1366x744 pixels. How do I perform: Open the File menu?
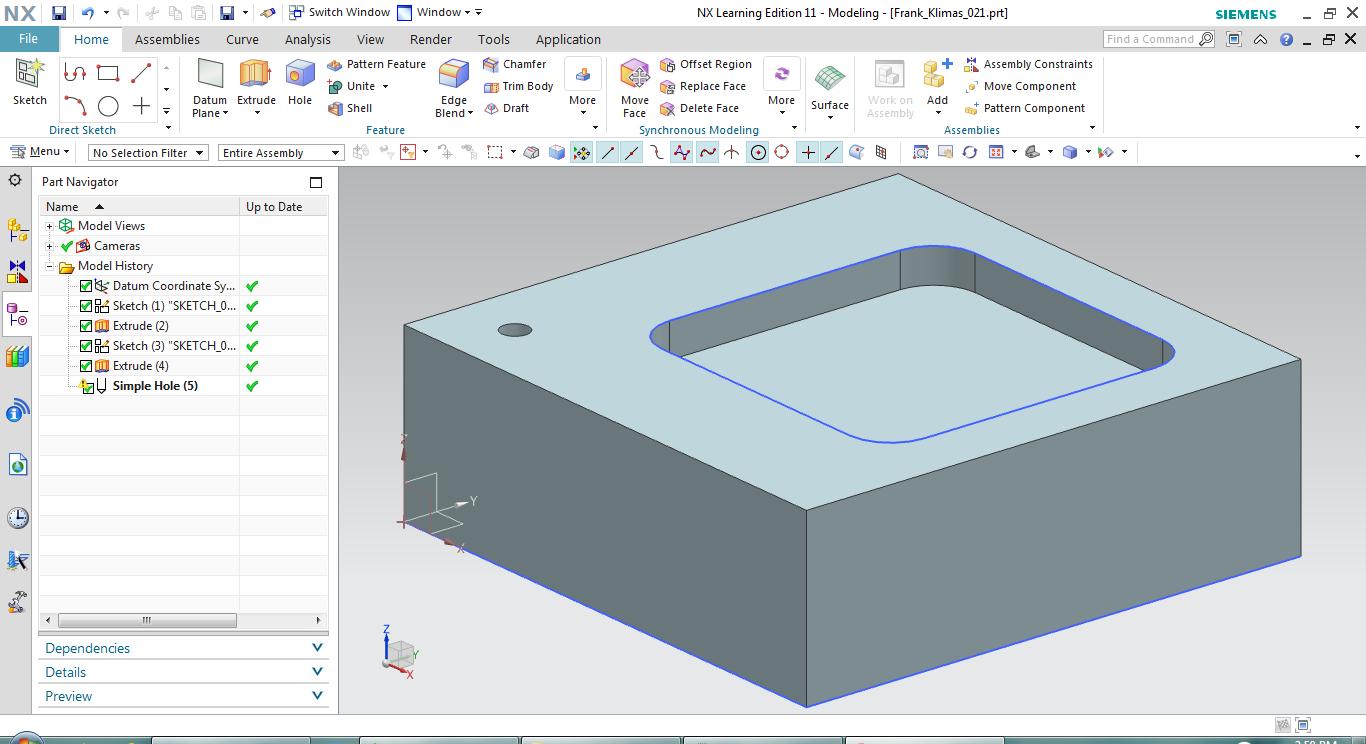[28, 39]
